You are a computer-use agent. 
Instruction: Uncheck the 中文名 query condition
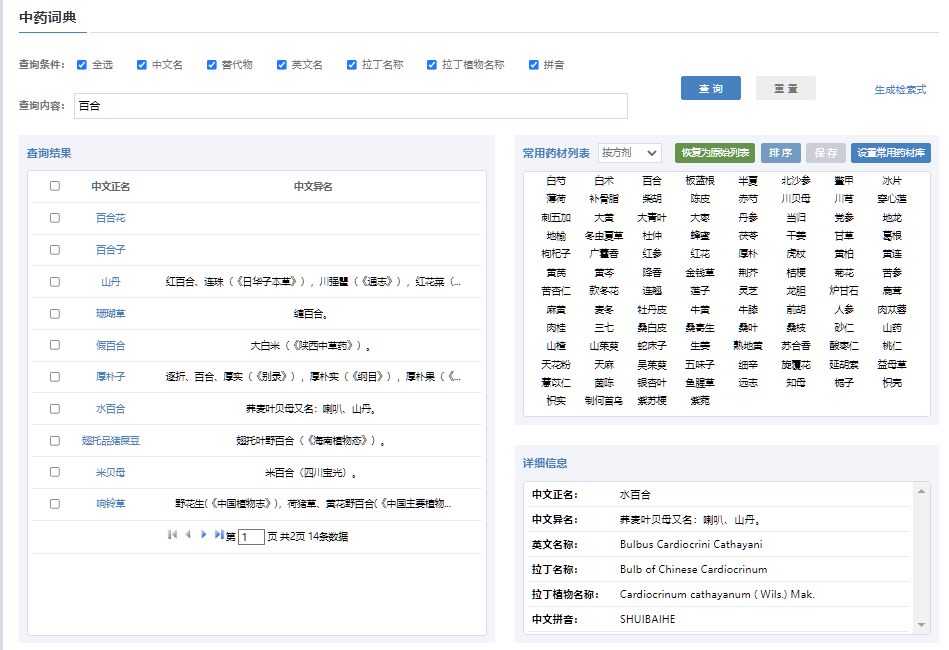[x=142, y=65]
